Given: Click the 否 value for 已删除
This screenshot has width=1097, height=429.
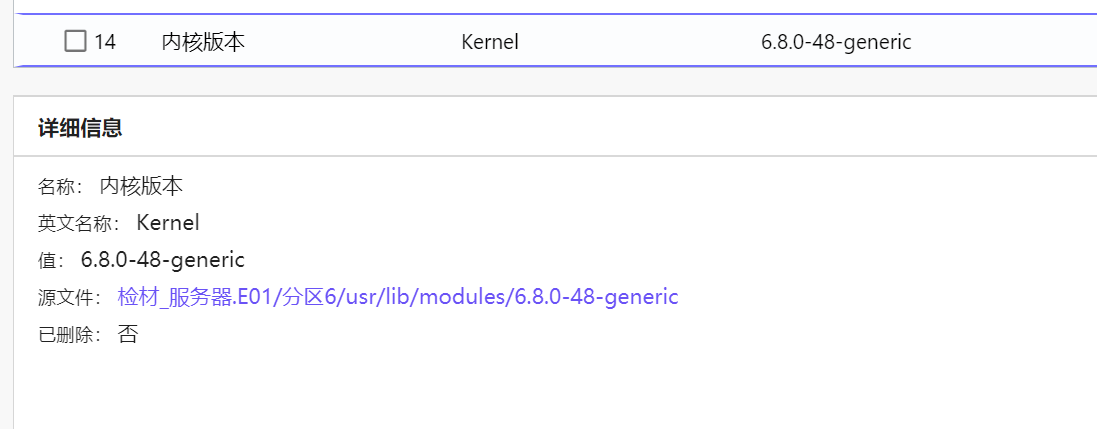Looking at the screenshot, I should coord(128,334).
